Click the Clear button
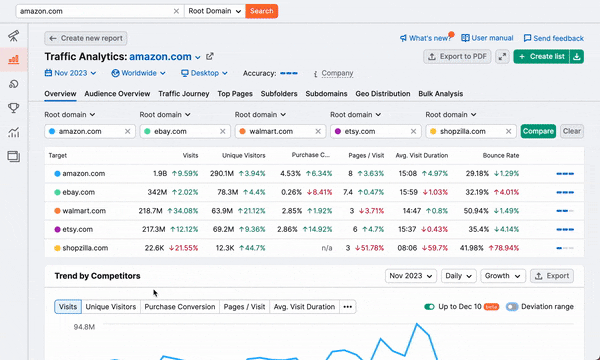Viewport: 600px width, 360px height. [x=572, y=131]
